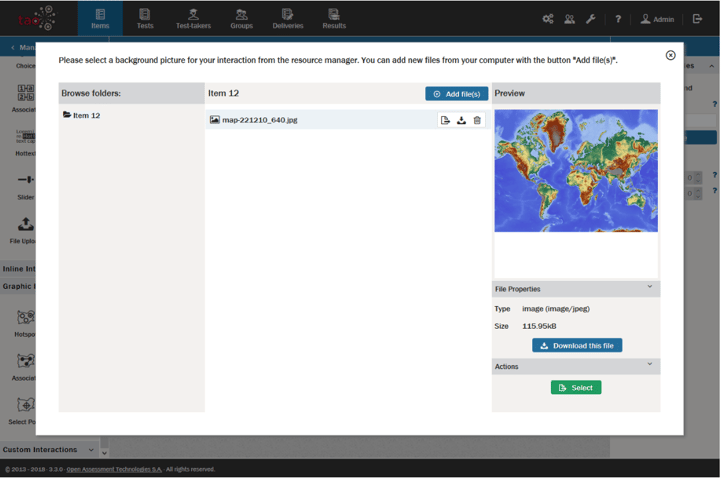The width and height of the screenshot is (723, 478).
Task: Click the select-file icon beside map-221210_640.jpg
Action: (x=445, y=120)
